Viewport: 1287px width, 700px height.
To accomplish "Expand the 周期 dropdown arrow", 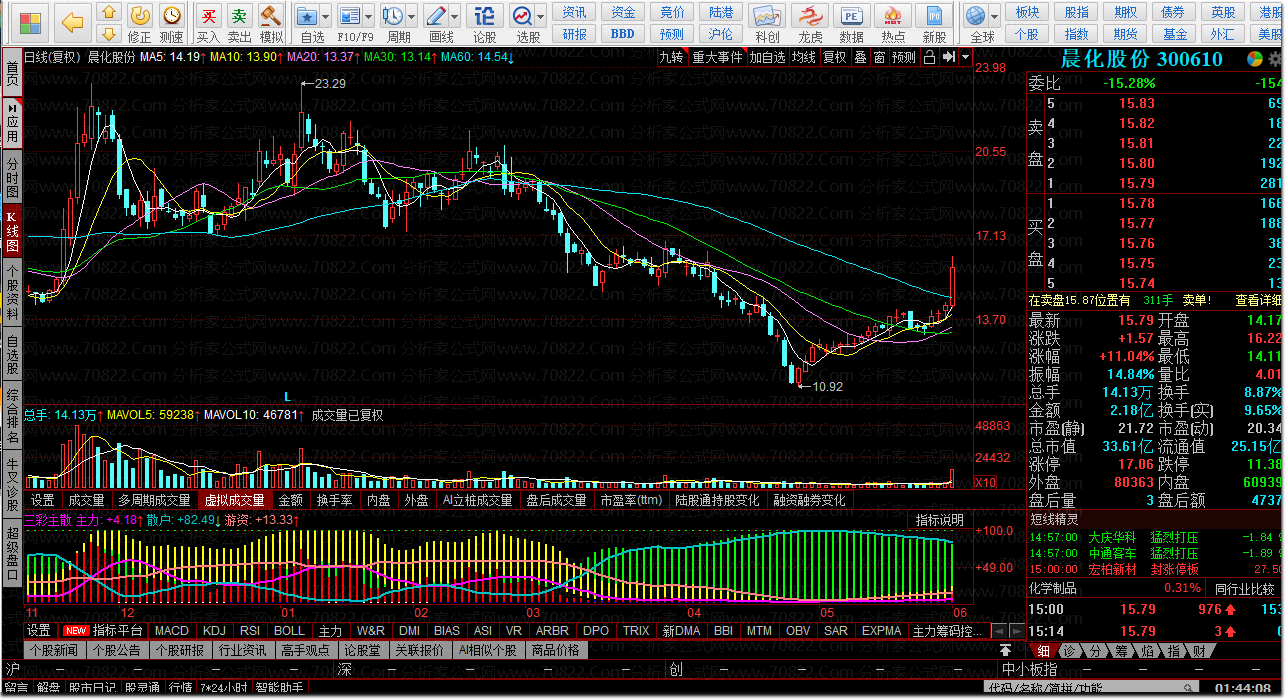I will [411, 16].
